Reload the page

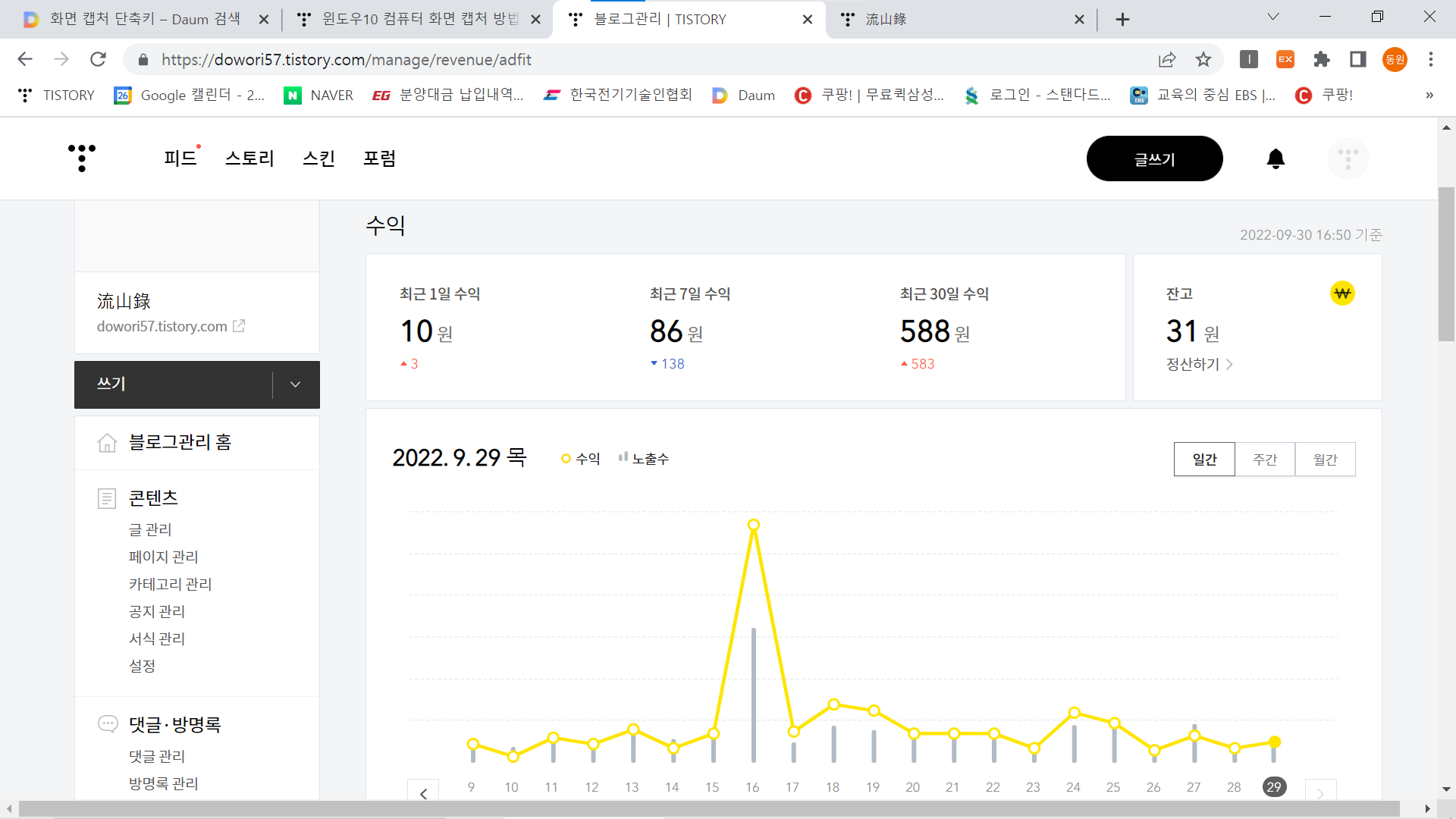pyautogui.click(x=98, y=59)
